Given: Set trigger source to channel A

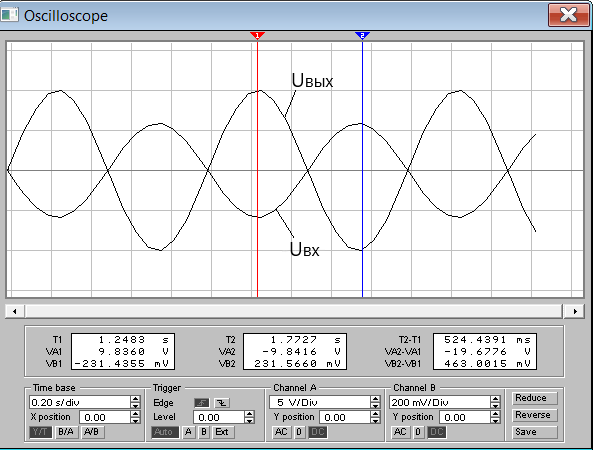Looking at the screenshot, I should click(x=189, y=432).
